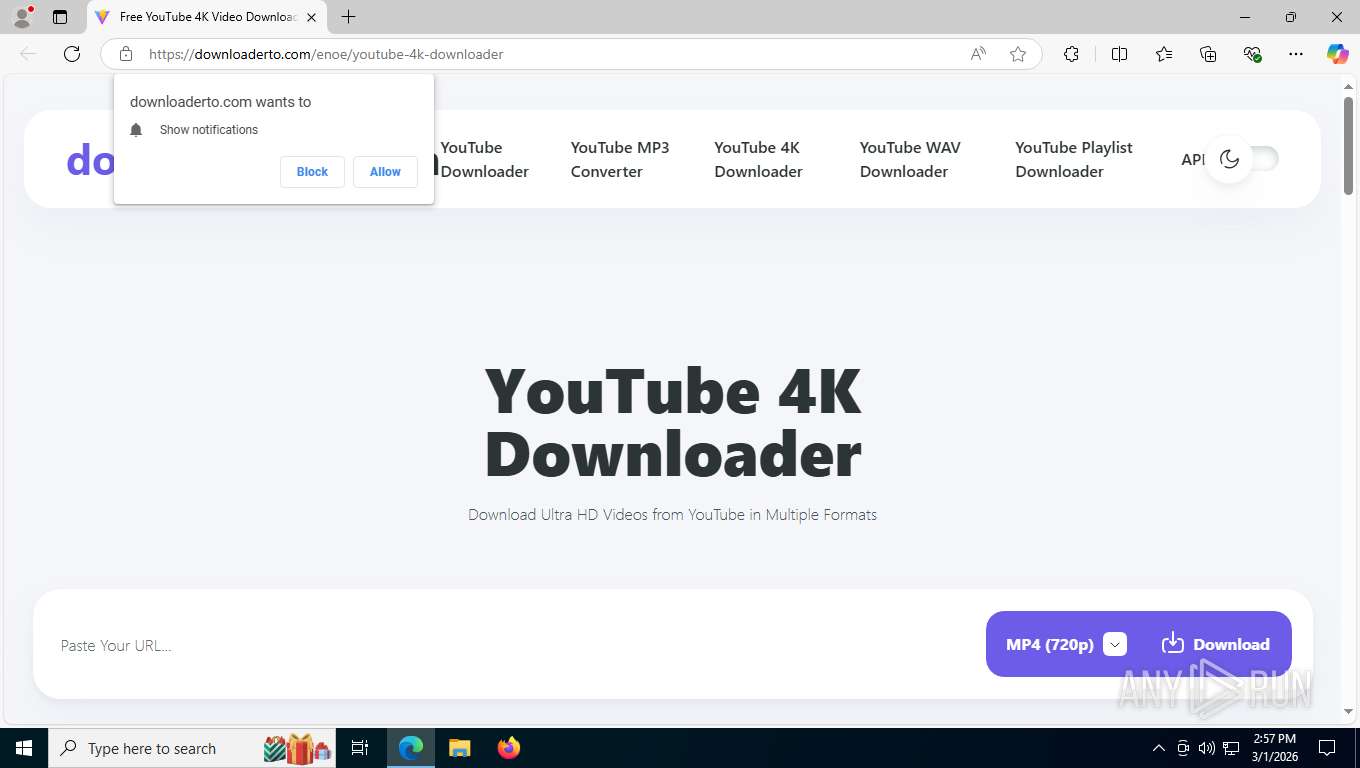
Task: Click the taskbar search box
Action: click(x=194, y=748)
